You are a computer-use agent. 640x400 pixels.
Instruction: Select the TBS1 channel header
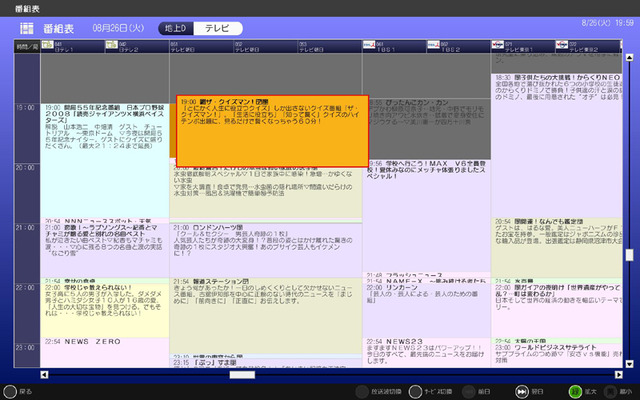tap(395, 47)
